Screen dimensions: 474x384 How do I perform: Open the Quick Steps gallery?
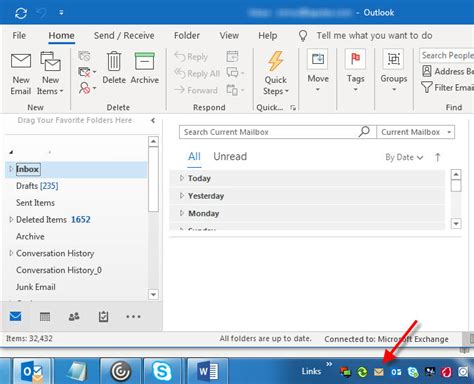(x=276, y=73)
